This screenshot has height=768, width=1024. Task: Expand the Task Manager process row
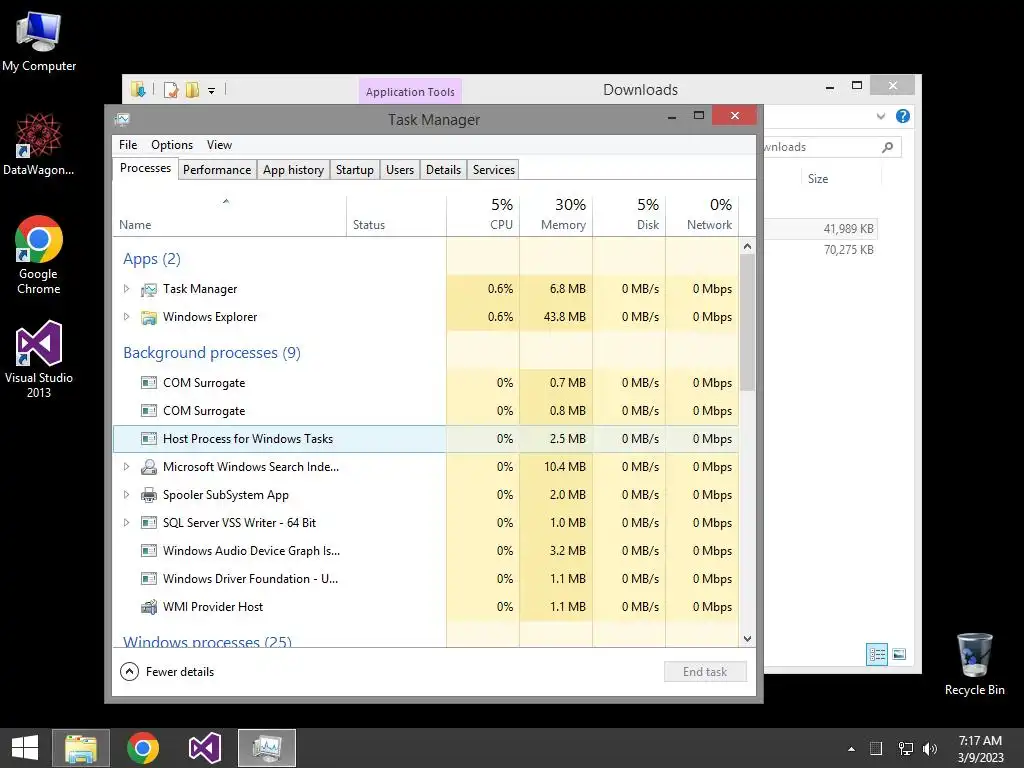(127, 289)
